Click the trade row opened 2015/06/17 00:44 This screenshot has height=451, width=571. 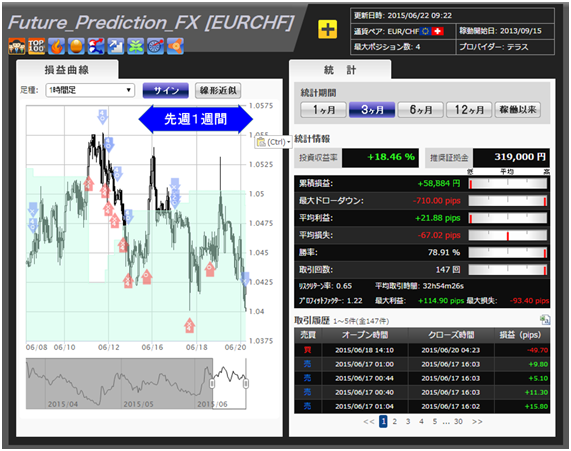[x=422, y=378]
